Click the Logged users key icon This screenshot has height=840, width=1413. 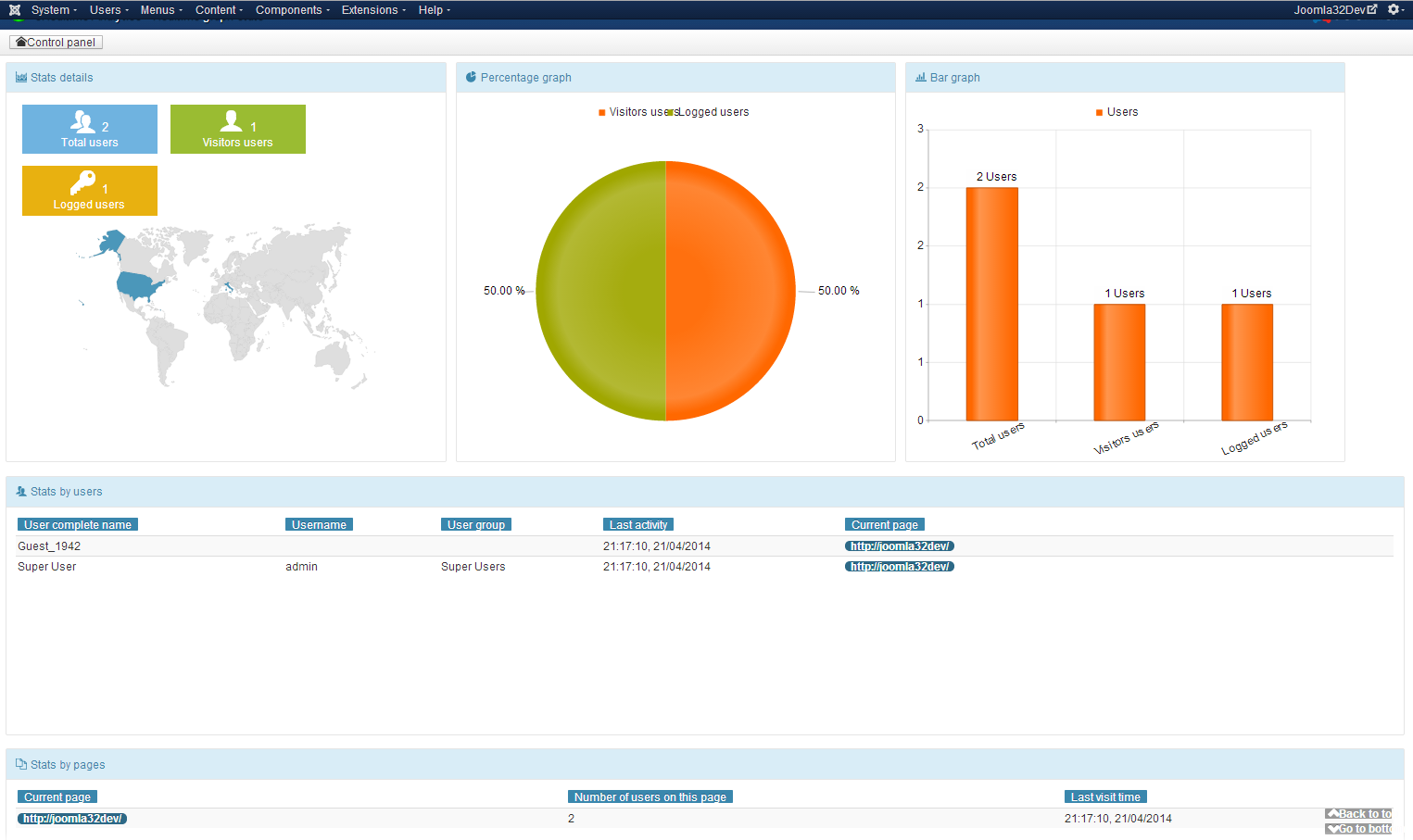(82, 182)
